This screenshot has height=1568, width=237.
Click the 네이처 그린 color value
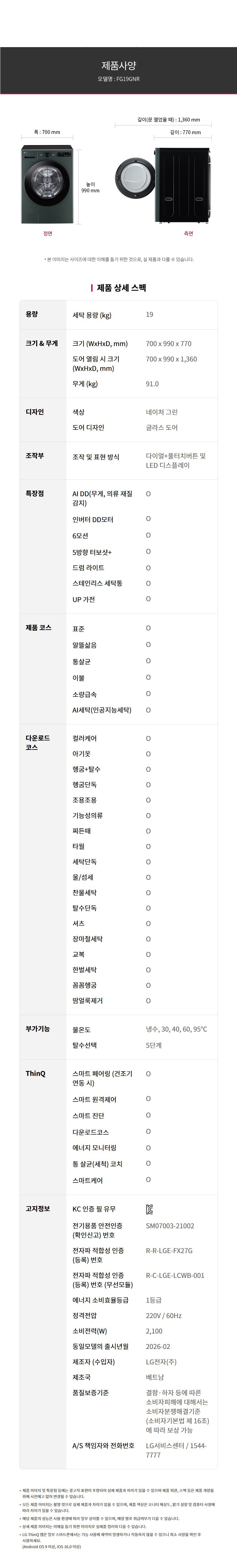tap(161, 412)
